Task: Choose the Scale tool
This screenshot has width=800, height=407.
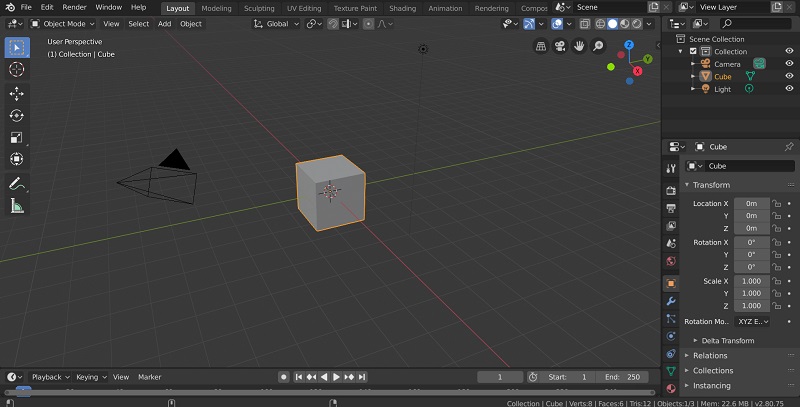Action: pyautogui.click(x=16, y=137)
